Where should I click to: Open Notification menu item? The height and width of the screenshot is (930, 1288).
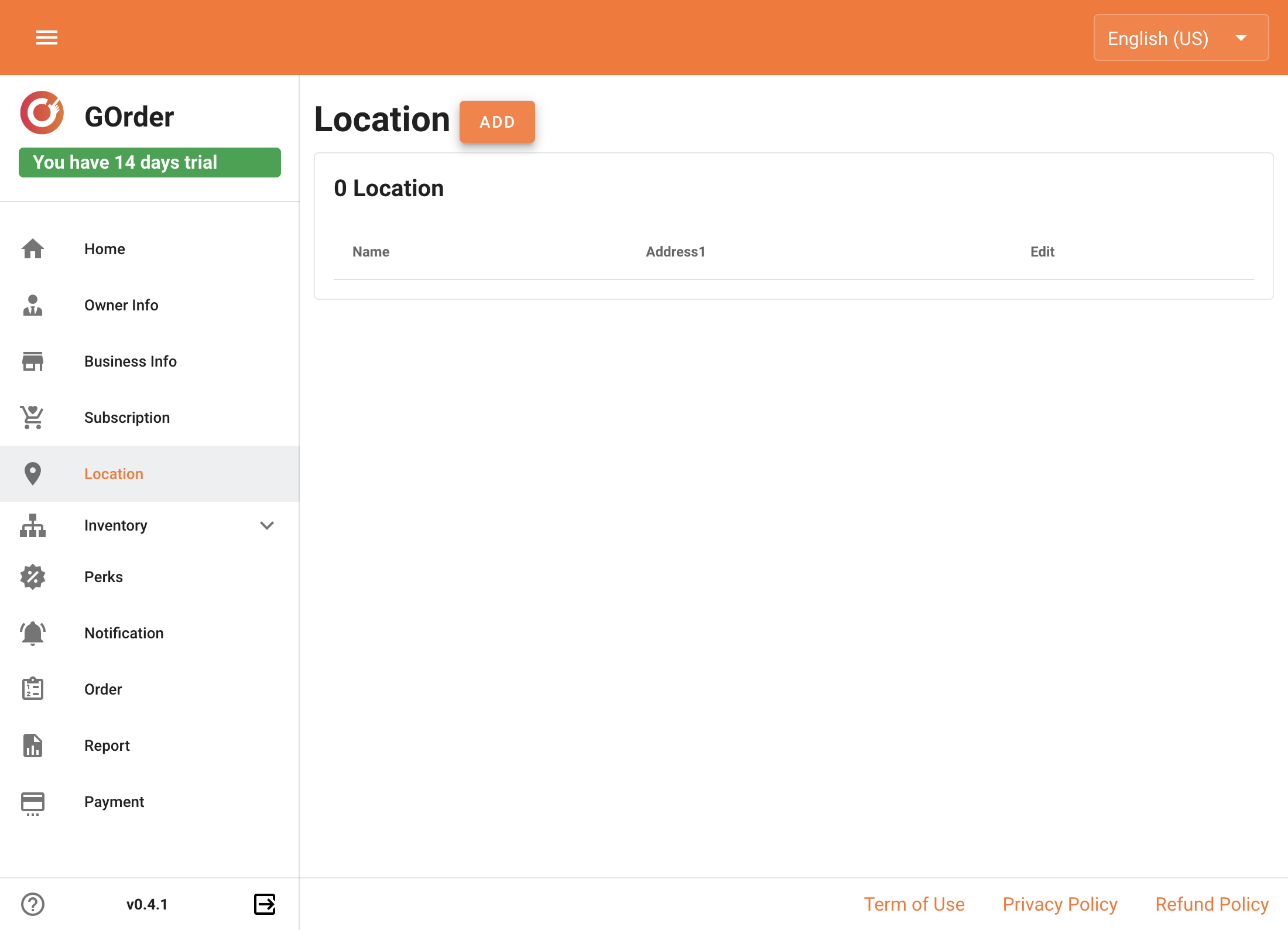click(150, 633)
